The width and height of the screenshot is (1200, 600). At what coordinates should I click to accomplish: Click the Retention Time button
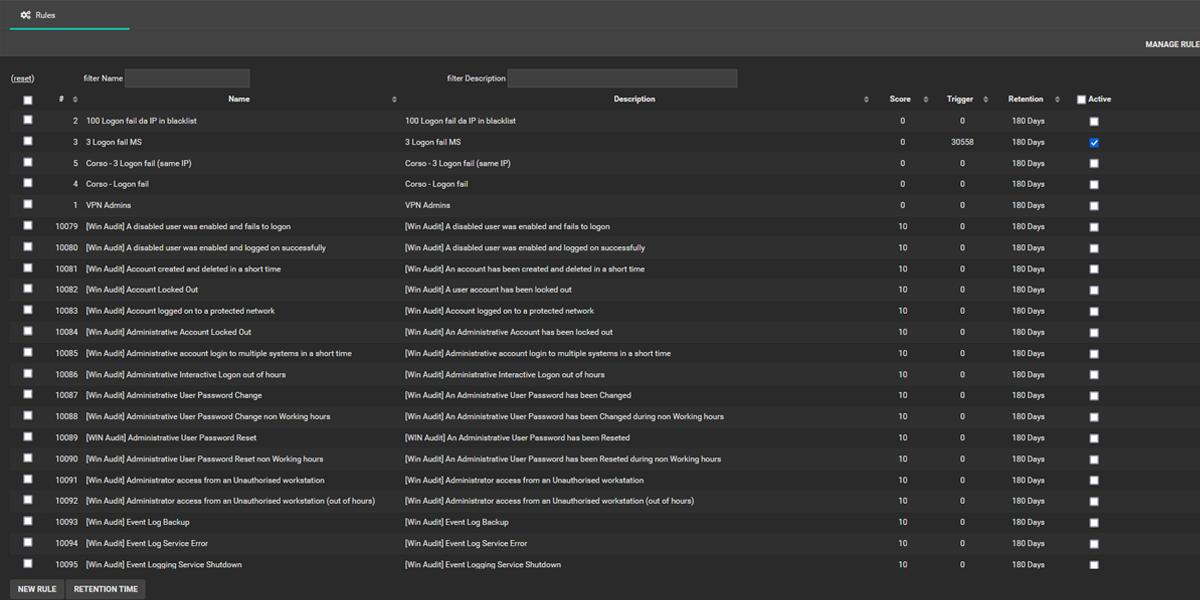coord(105,589)
